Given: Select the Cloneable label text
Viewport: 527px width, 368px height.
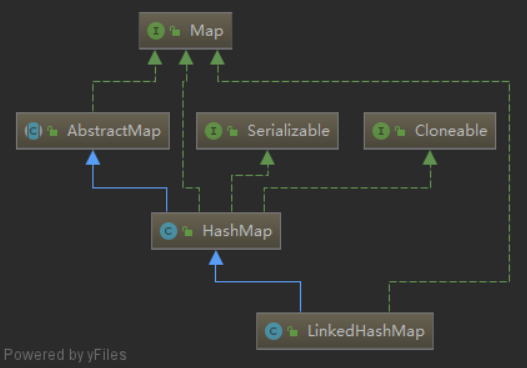Looking at the screenshot, I should pyautogui.click(x=451, y=130).
